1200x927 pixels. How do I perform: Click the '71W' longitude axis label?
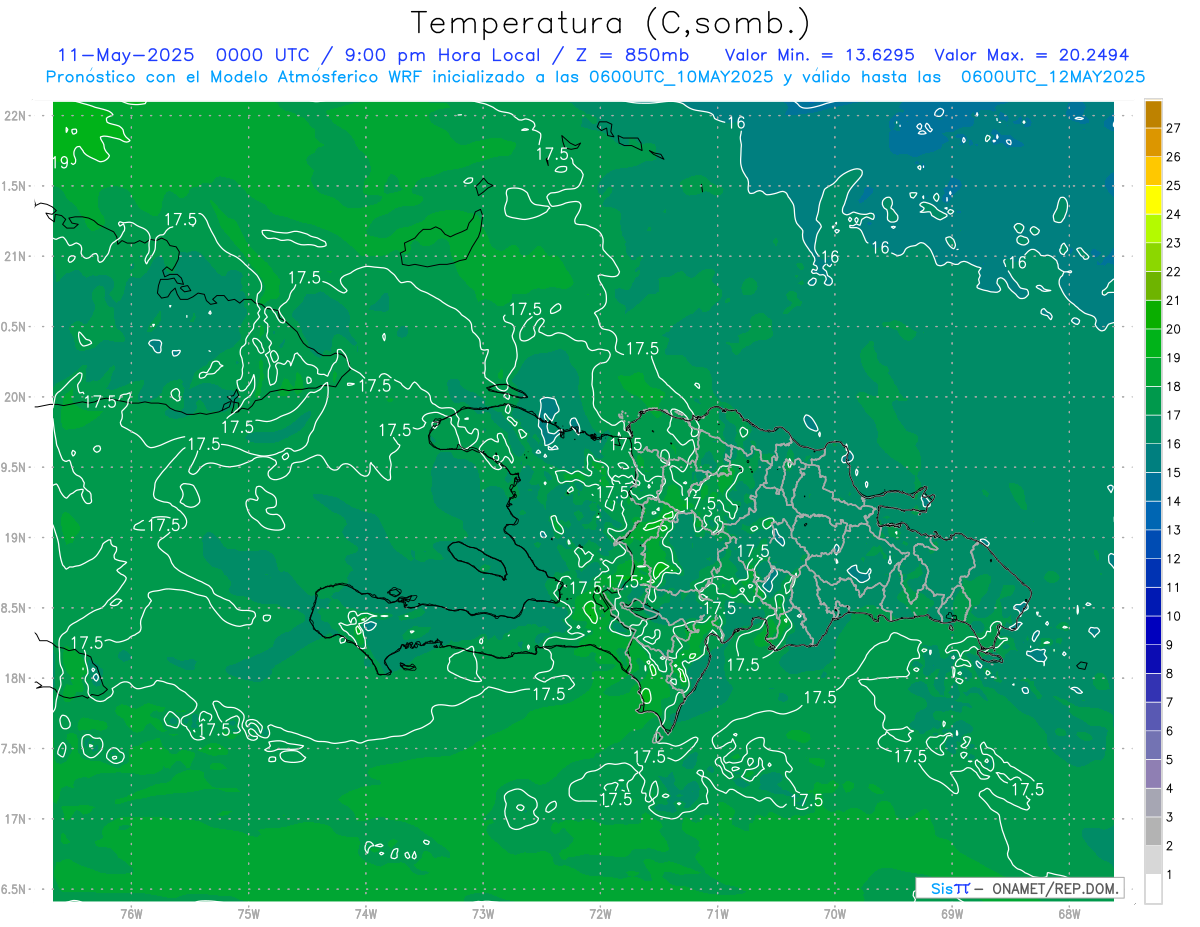coord(717,914)
